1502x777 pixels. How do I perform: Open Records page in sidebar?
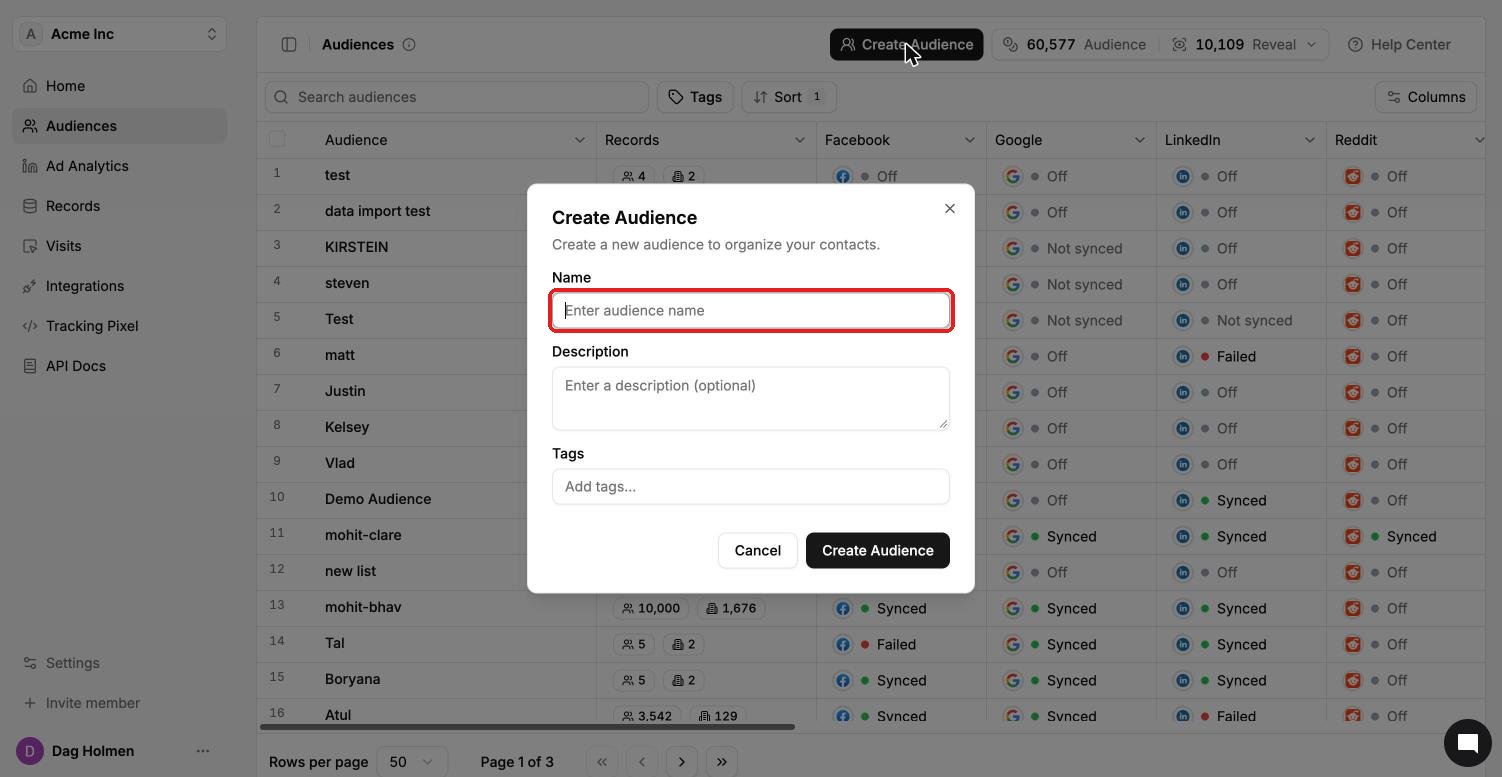(120, 206)
